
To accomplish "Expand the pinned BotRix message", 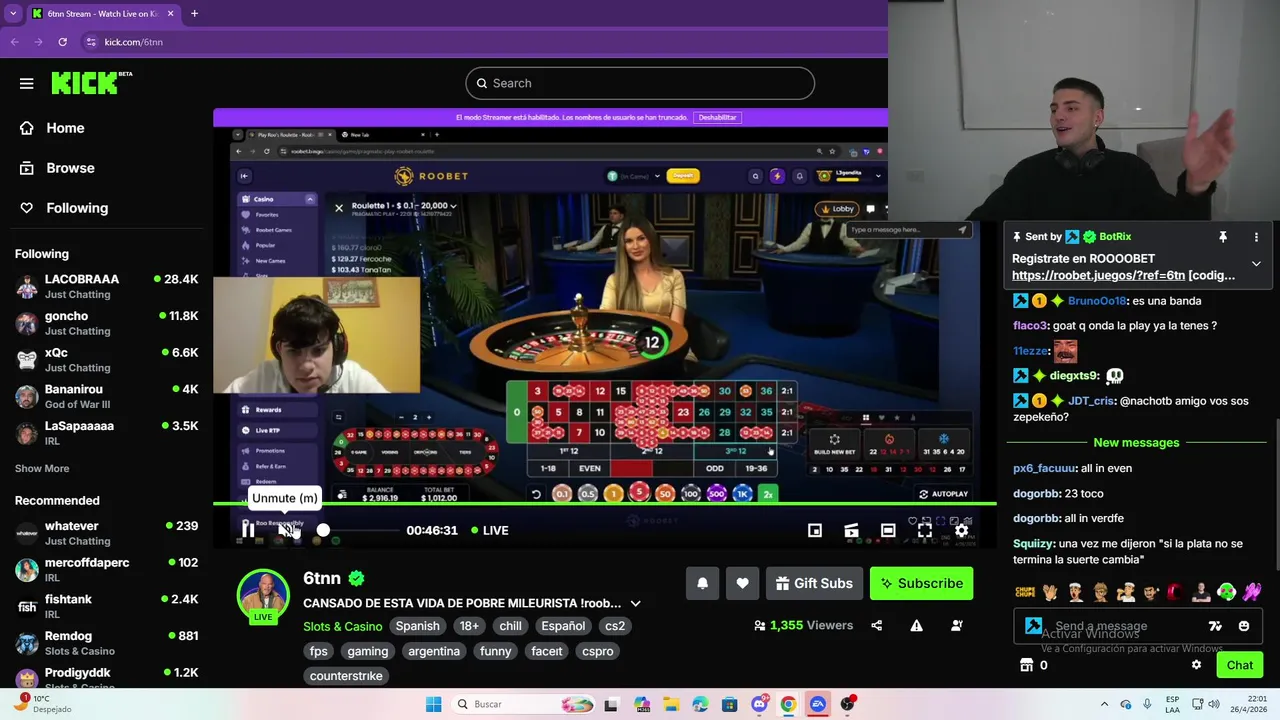I will (1256, 264).
